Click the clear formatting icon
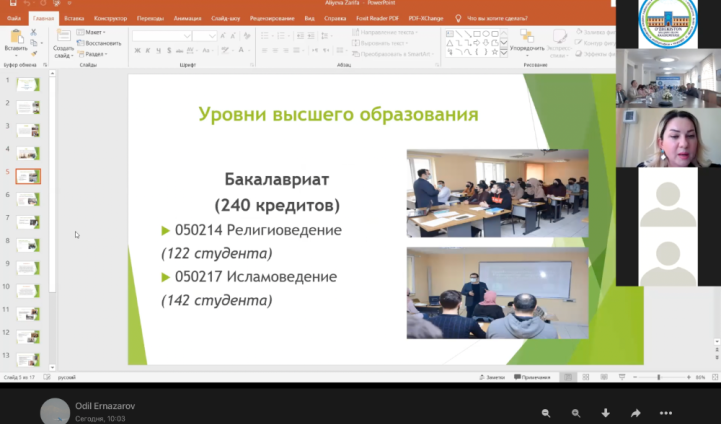Image resolution: width=721 pixels, height=424 pixels. [247, 36]
